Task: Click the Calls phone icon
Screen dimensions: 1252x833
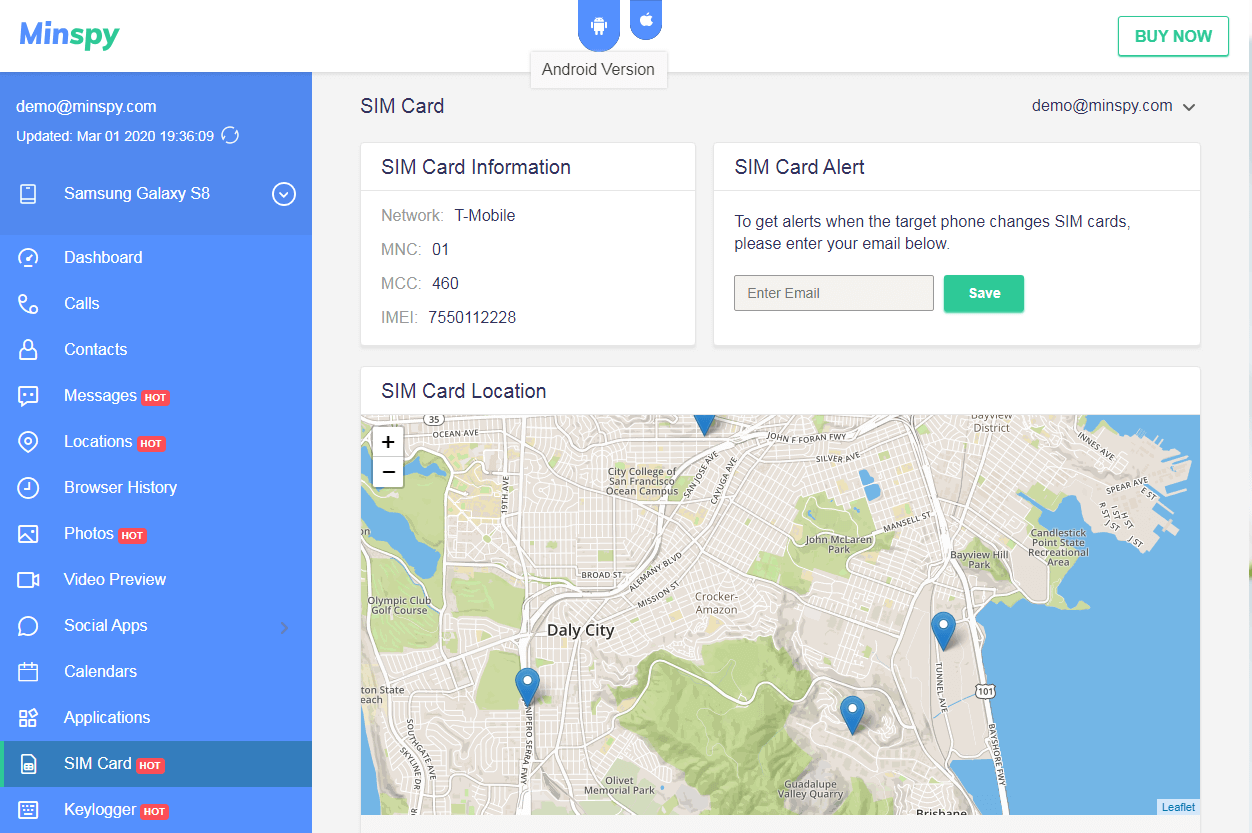Action: (x=28, y=303)
